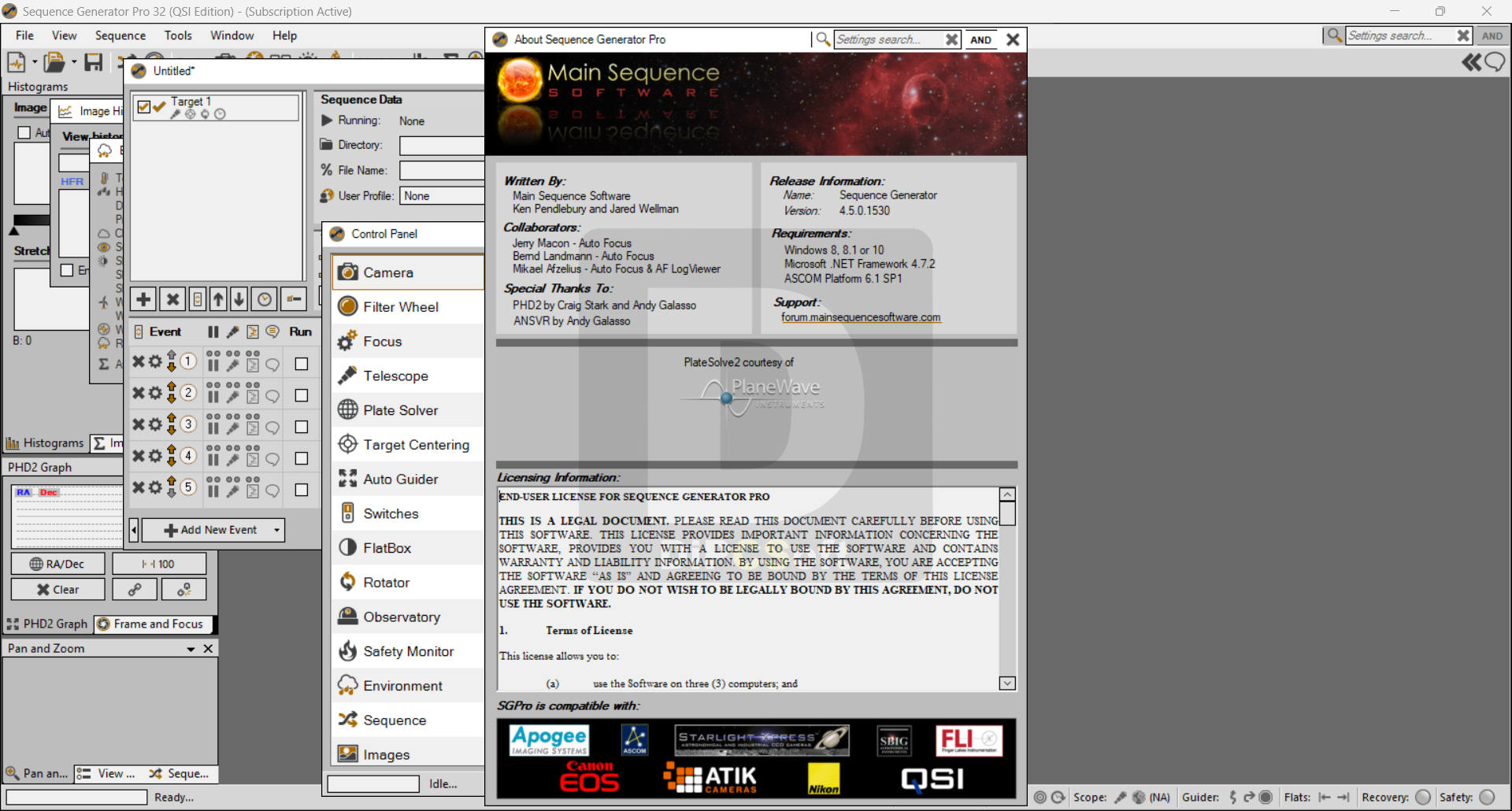Open the Help menu
1512x811 pixels.
pyautogui.click(x=284, y=35)
